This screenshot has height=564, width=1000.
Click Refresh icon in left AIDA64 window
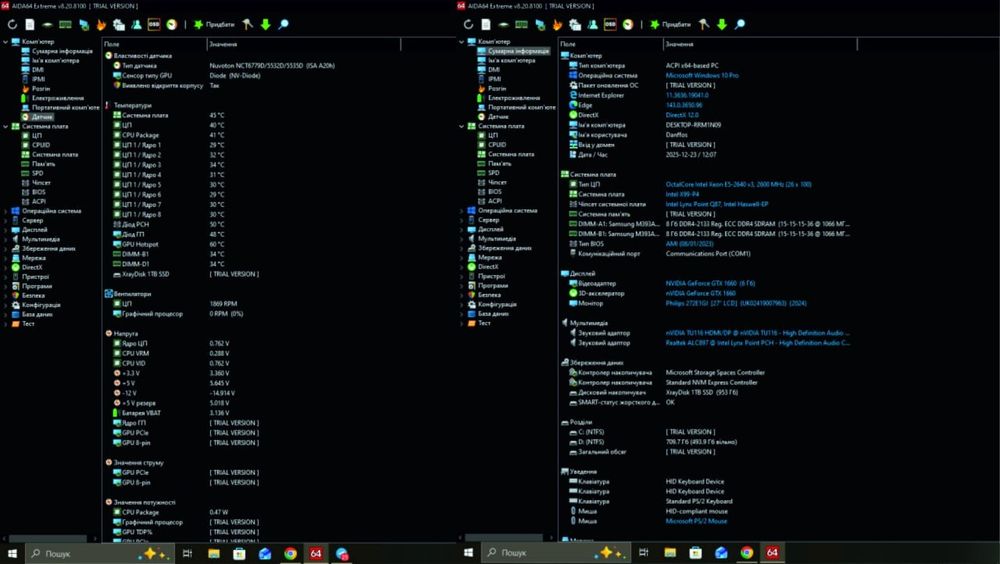tap(12, 24)
